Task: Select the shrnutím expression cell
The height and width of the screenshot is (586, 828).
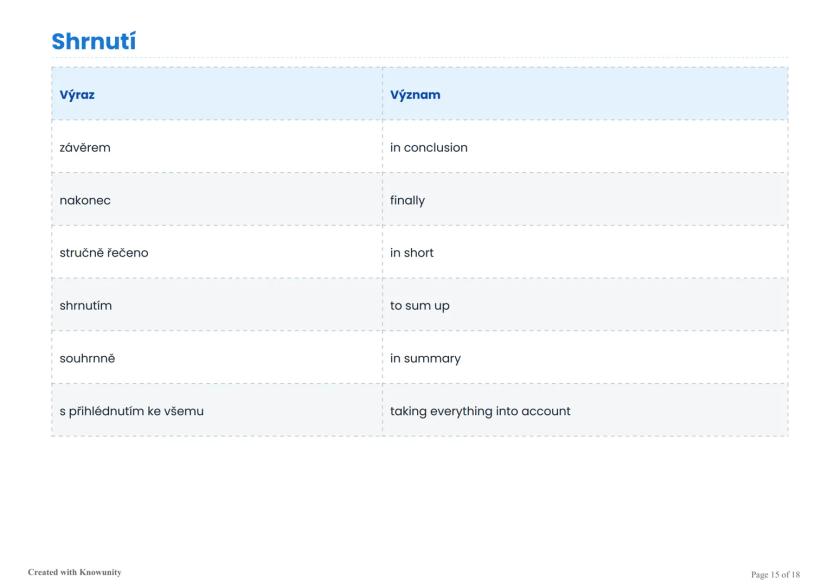Action: [86, 305]
